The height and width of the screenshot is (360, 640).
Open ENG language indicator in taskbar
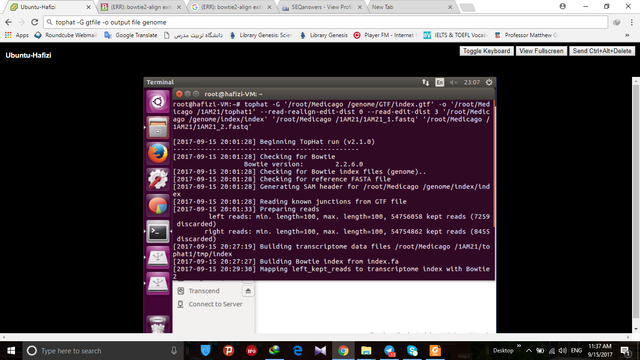tap(576, 351)
